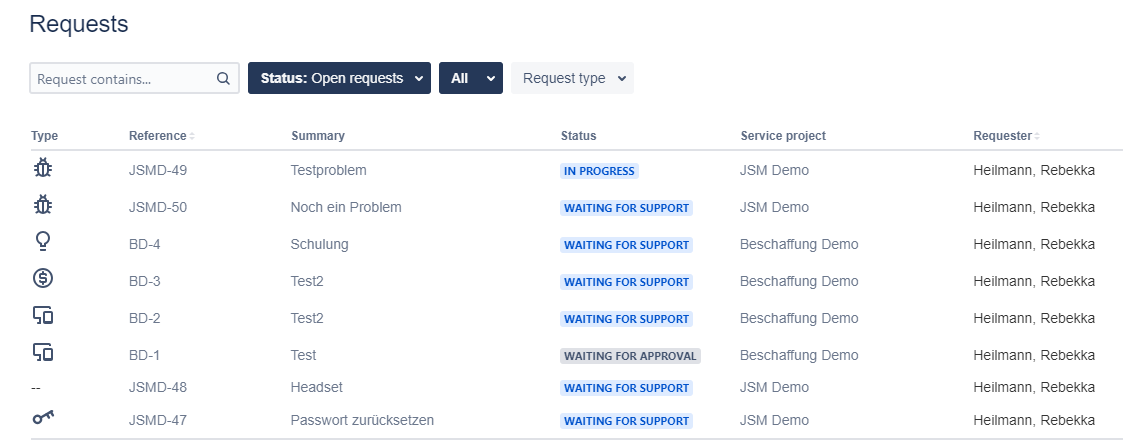Click the key icon for JSMD-47
Screen dimensions: 1123x447
(x=42, y=419)
